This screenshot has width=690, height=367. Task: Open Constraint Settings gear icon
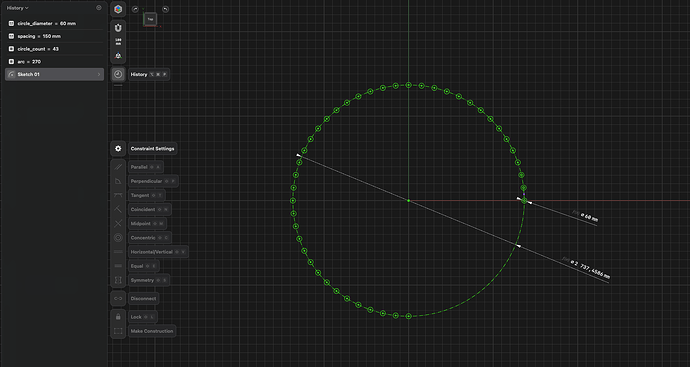click(118, 149)
